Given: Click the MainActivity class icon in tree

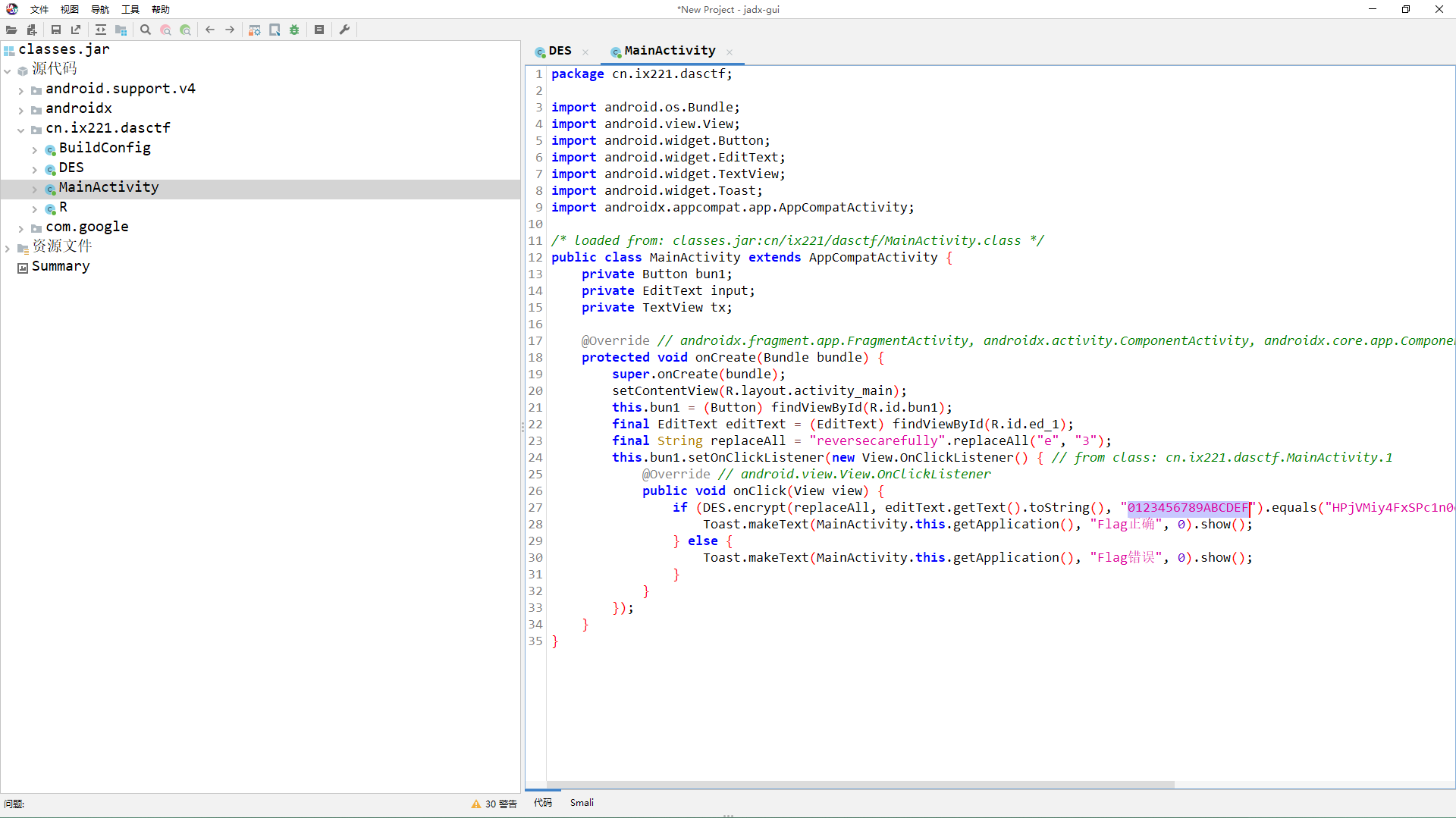Looking at the screenshot, I should pyautogui.click(x=50, y=189).
